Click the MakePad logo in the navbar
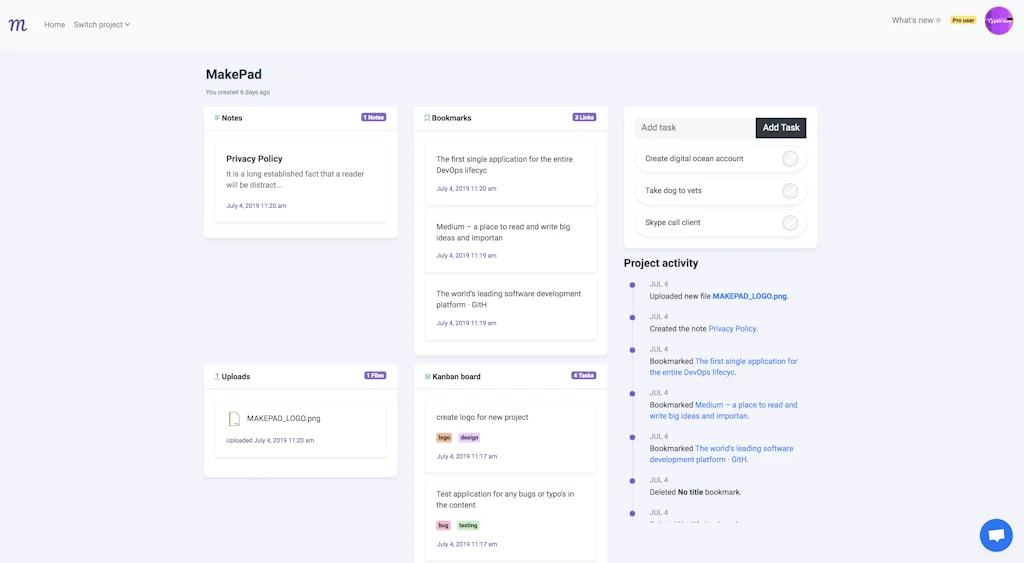Image resolution: width=1024 pixels, height=563 pixels. pyautogui.click(x=18, y=25)
